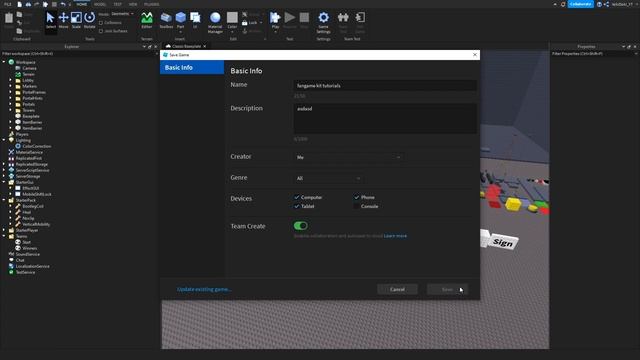Viewport: 640px width, 360px height.
Task: Click the undo arrow in quick access bar
Action: click(62, 4)
